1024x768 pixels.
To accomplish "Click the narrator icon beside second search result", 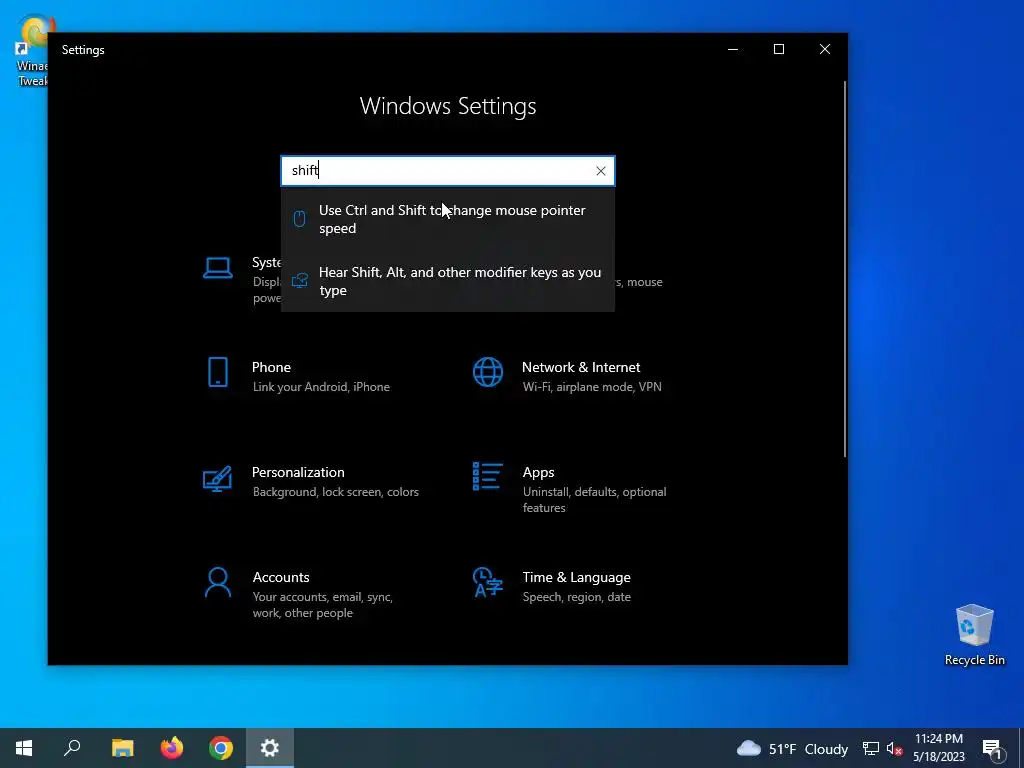I will point(300,281).
